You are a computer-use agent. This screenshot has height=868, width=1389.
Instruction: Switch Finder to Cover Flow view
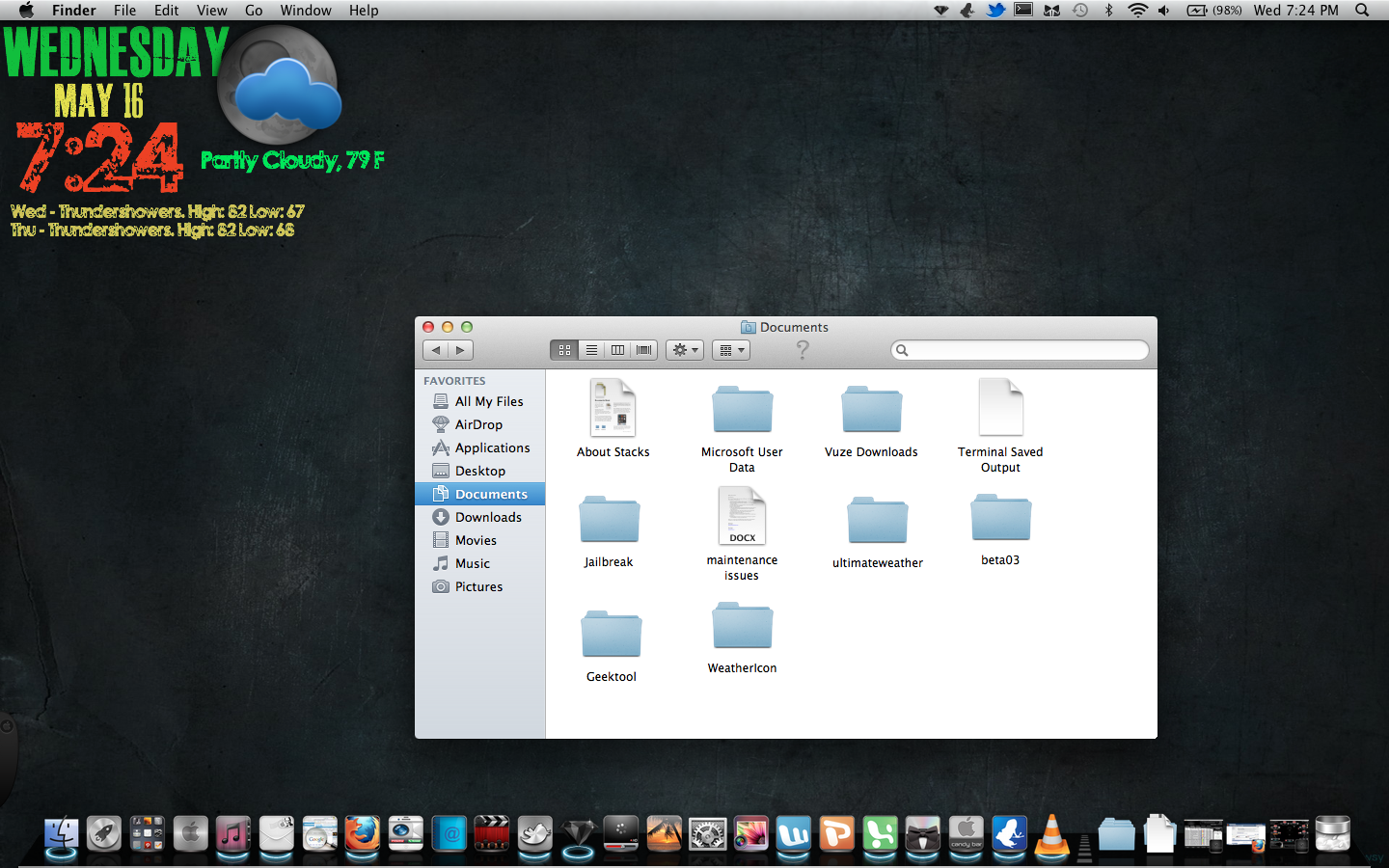coord(644,350)
